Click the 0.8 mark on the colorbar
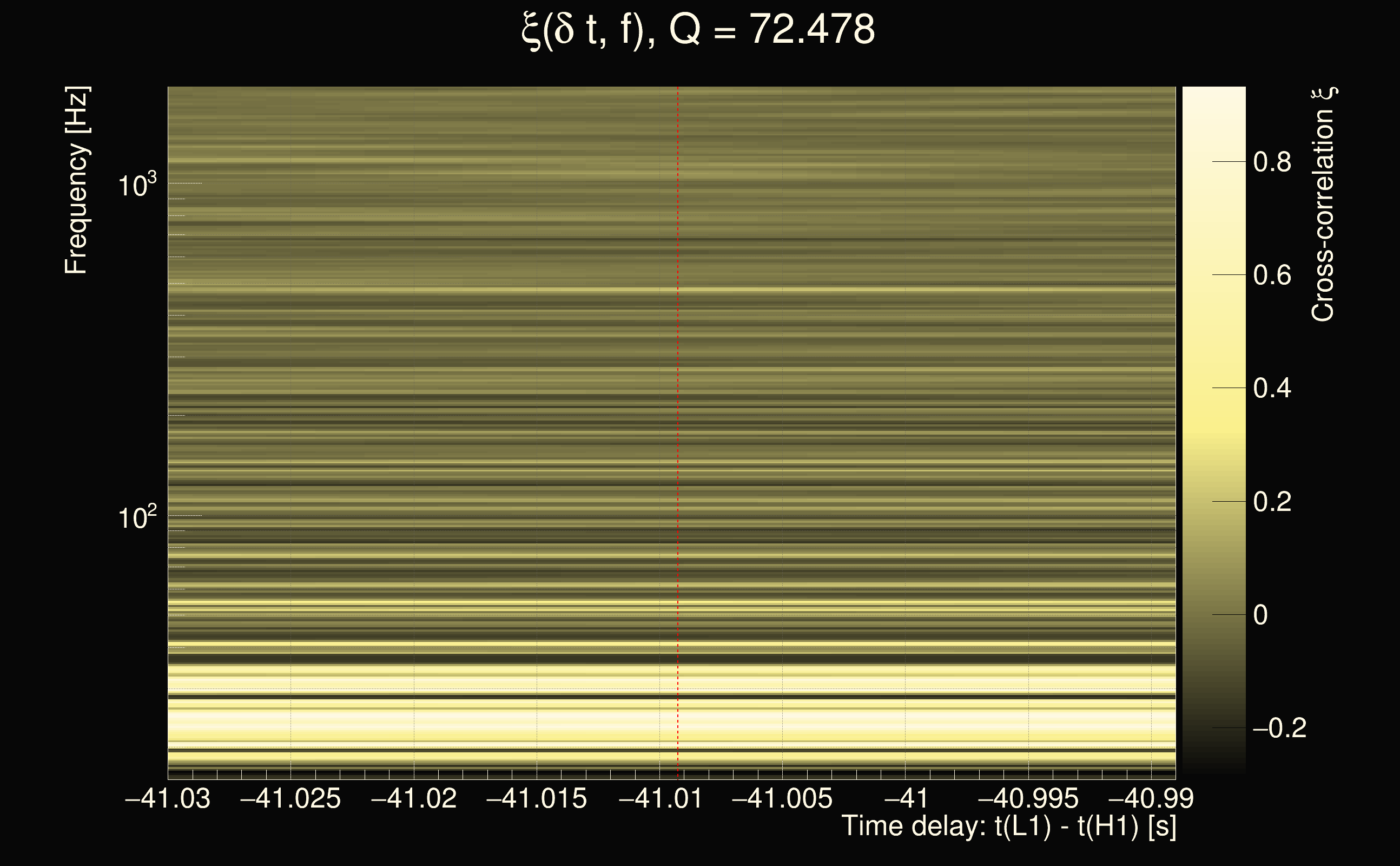 (x=1272, y=162)
